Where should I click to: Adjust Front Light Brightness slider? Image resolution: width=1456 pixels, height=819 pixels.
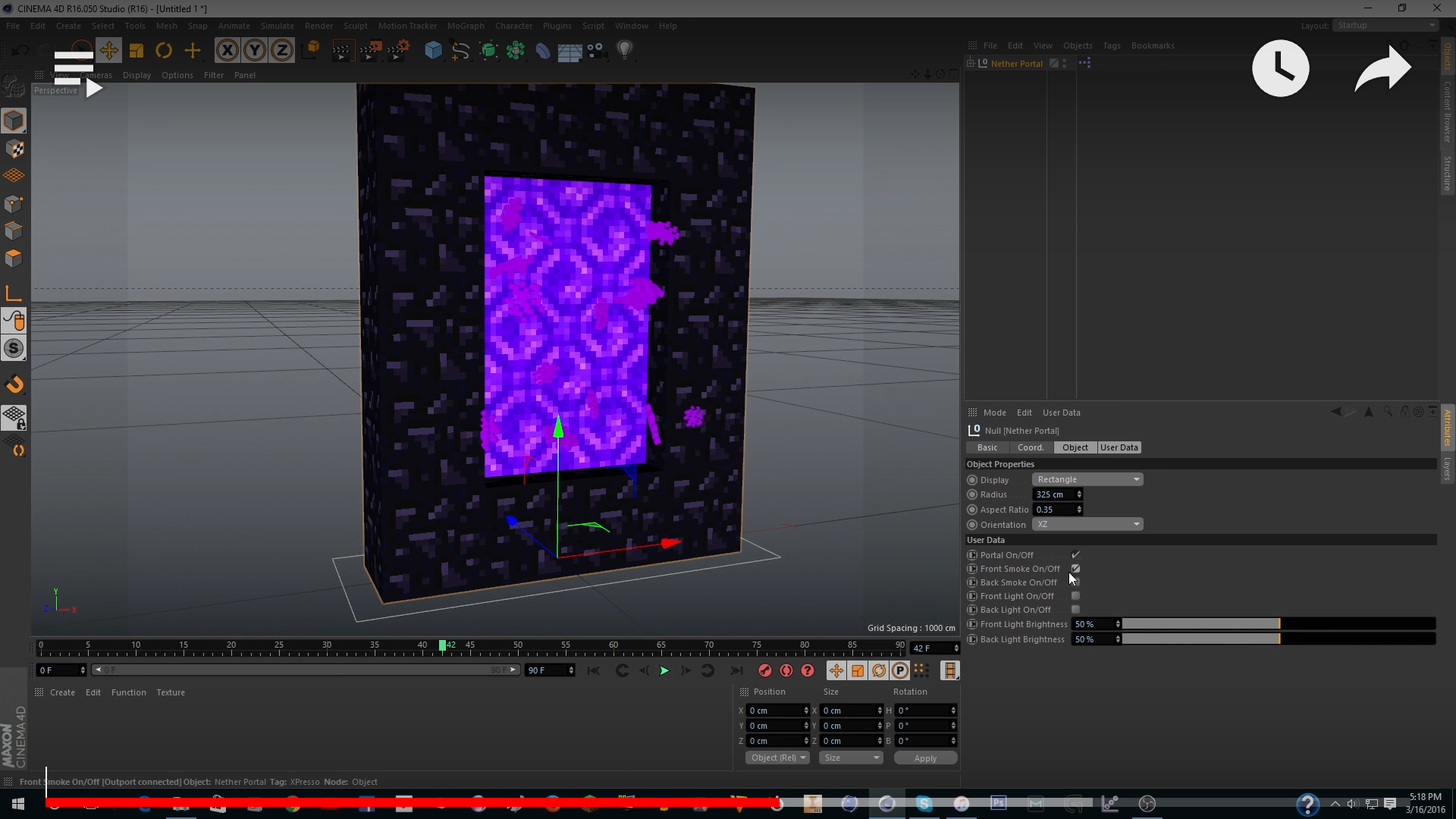pos(1279,624)
